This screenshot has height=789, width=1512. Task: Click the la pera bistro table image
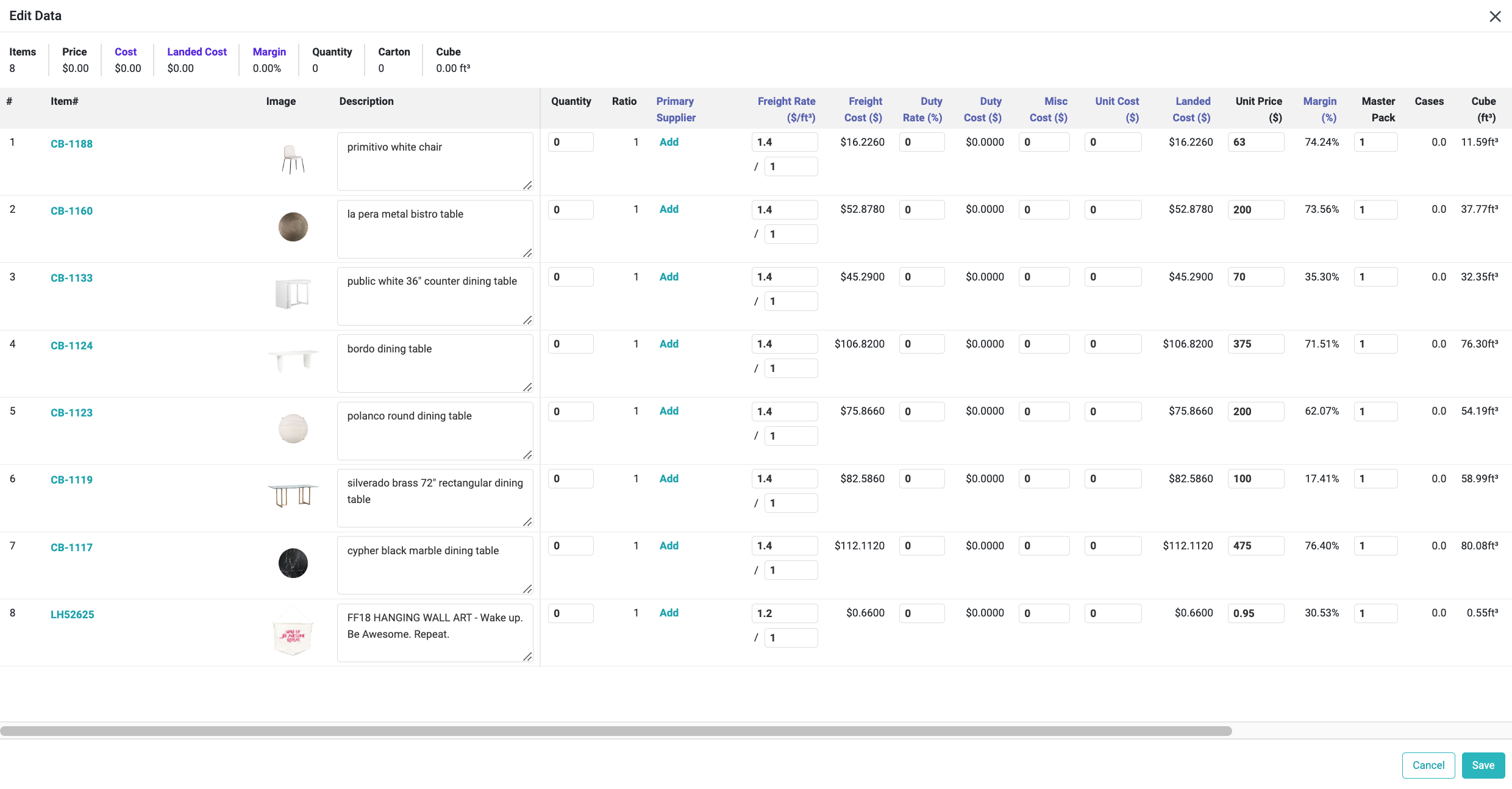[x=293, y=227]
